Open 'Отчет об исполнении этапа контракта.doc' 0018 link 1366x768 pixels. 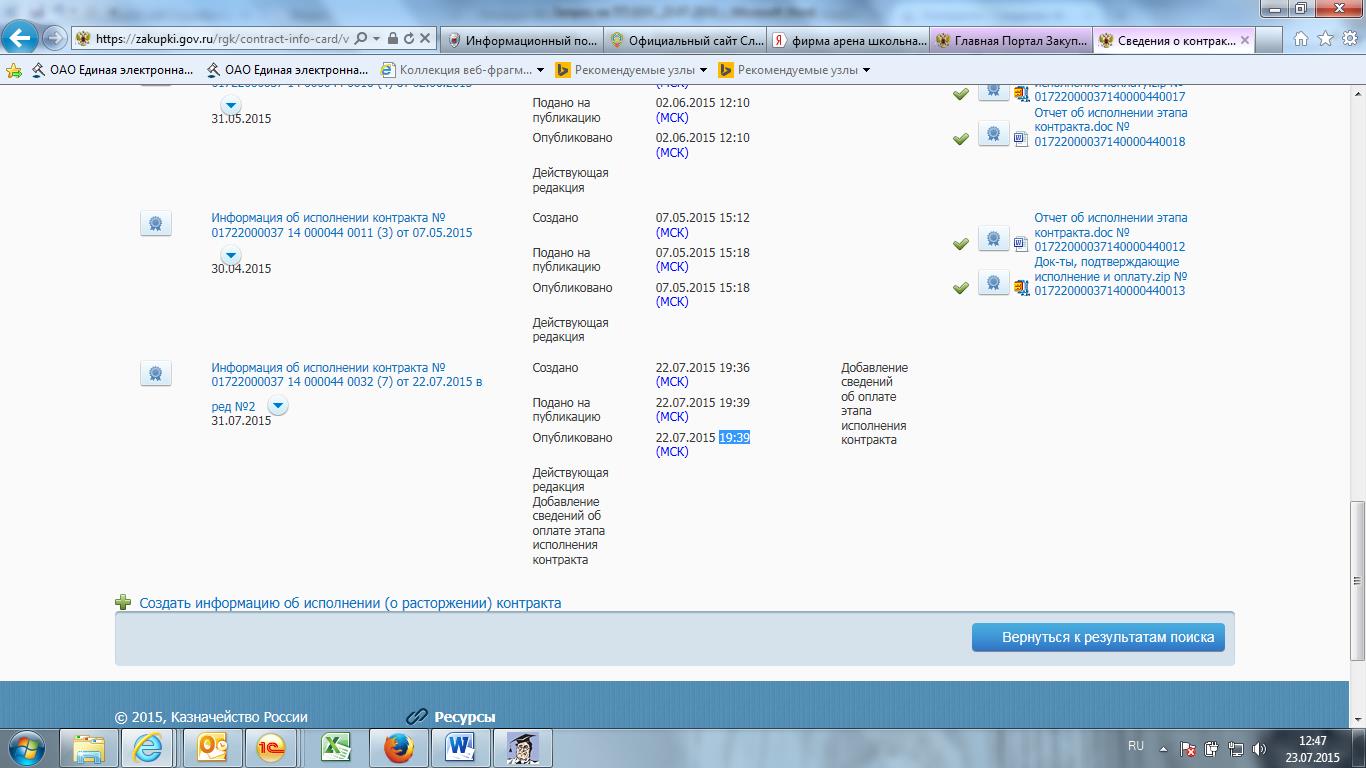tap(1111, 127)
